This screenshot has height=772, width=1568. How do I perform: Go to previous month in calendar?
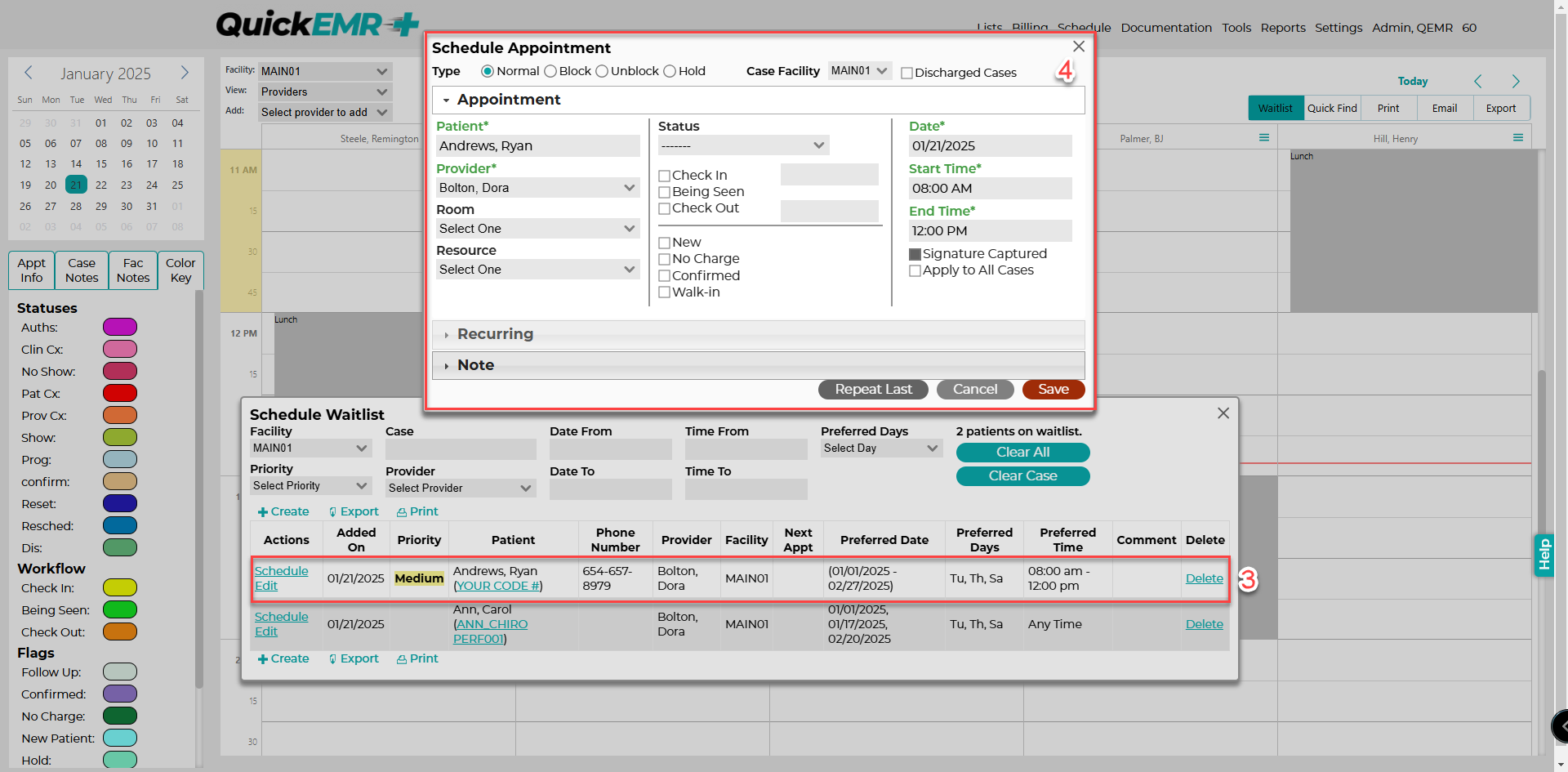[x=28, y=73]
